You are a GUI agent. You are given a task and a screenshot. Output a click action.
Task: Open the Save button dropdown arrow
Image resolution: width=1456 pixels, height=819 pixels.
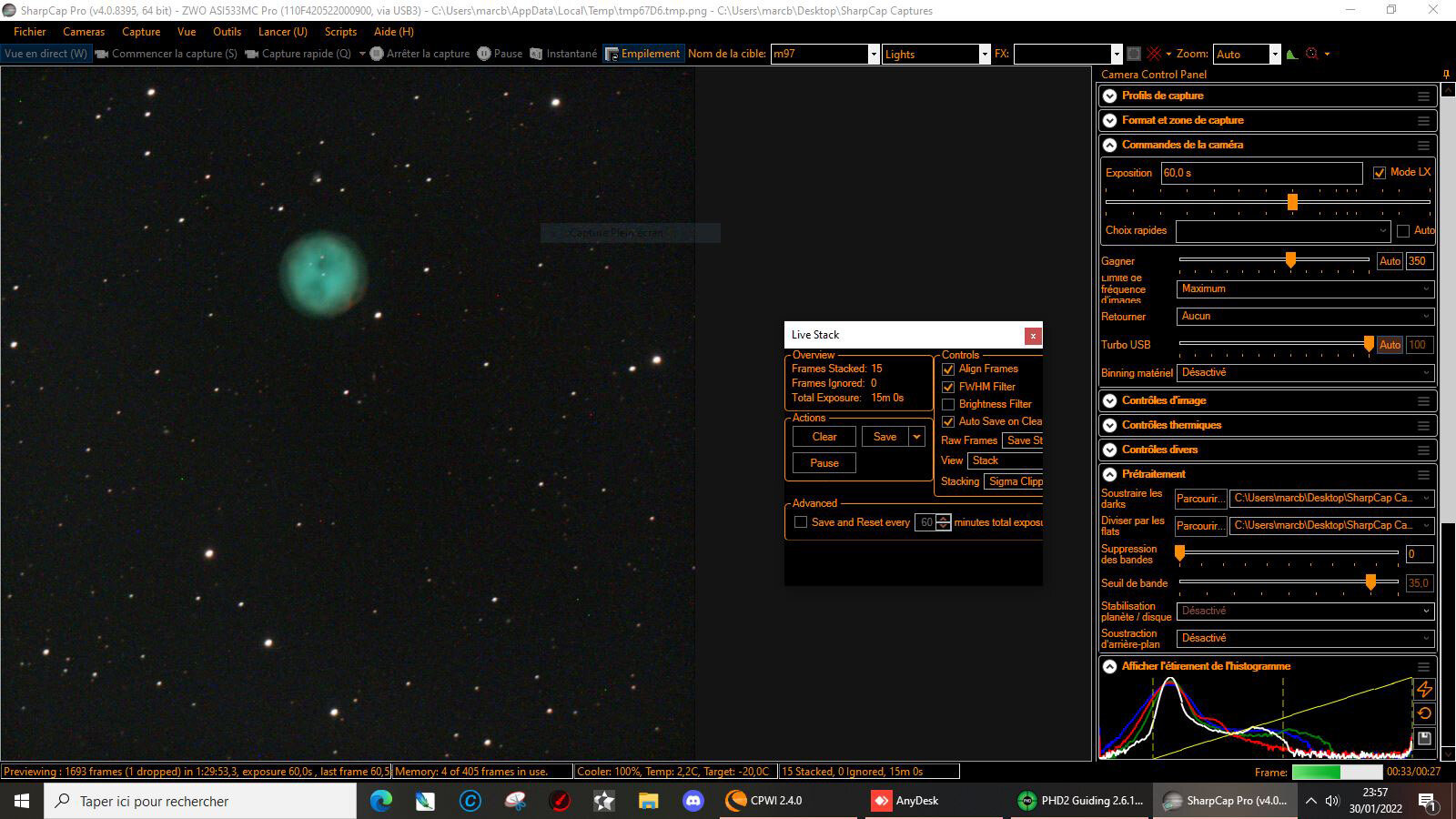[916, 437]
